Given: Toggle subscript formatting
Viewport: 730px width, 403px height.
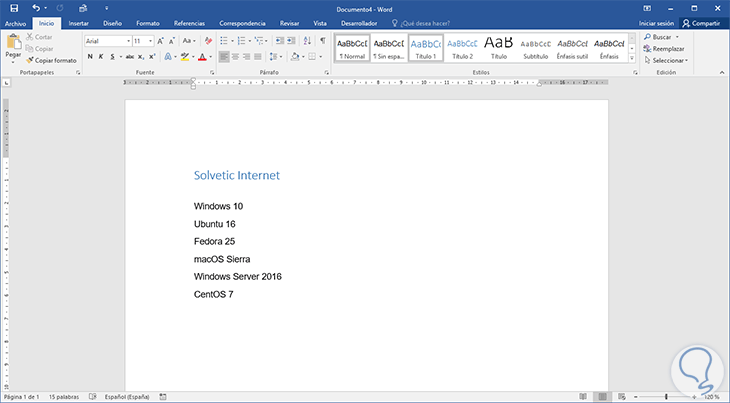Looking at the screenshot, I should 141,57.
